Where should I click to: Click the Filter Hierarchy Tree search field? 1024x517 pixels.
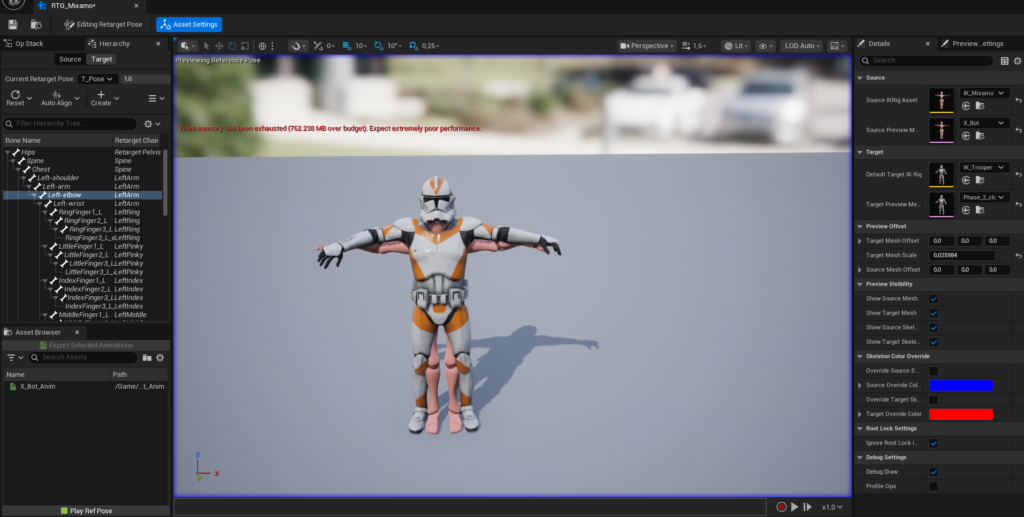[71, 124]
